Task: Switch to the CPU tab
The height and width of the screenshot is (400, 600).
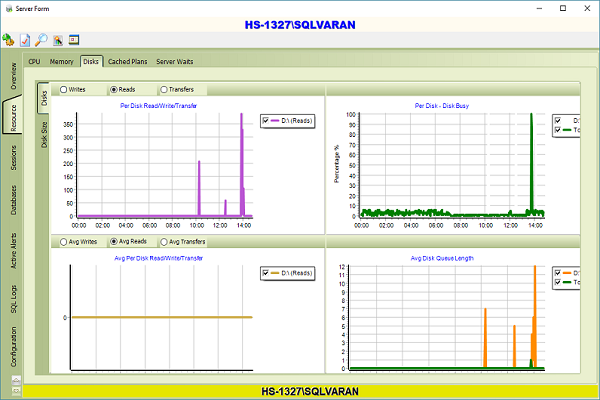Action: 34,62
